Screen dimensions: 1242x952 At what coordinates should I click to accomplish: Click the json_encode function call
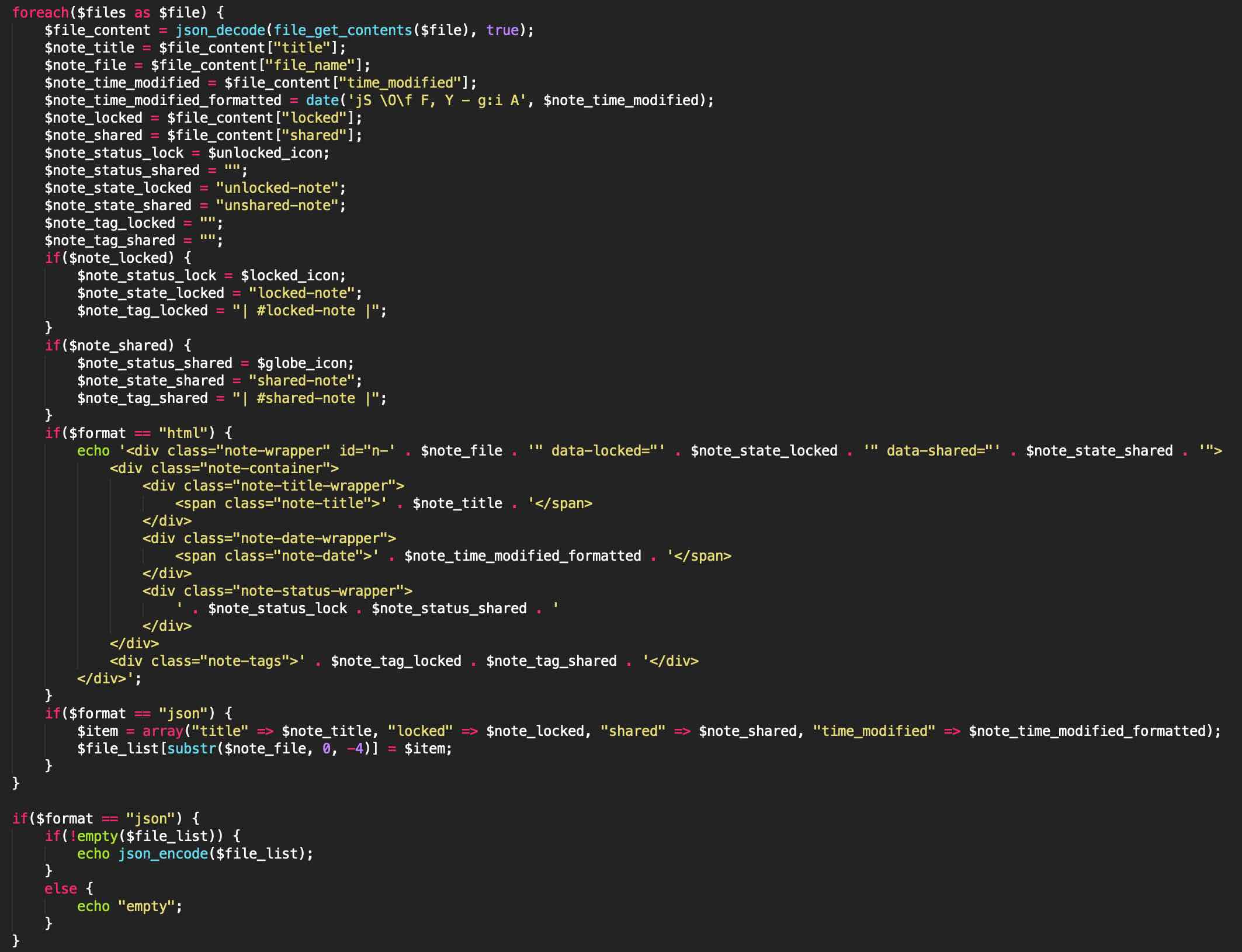(163, 853)
